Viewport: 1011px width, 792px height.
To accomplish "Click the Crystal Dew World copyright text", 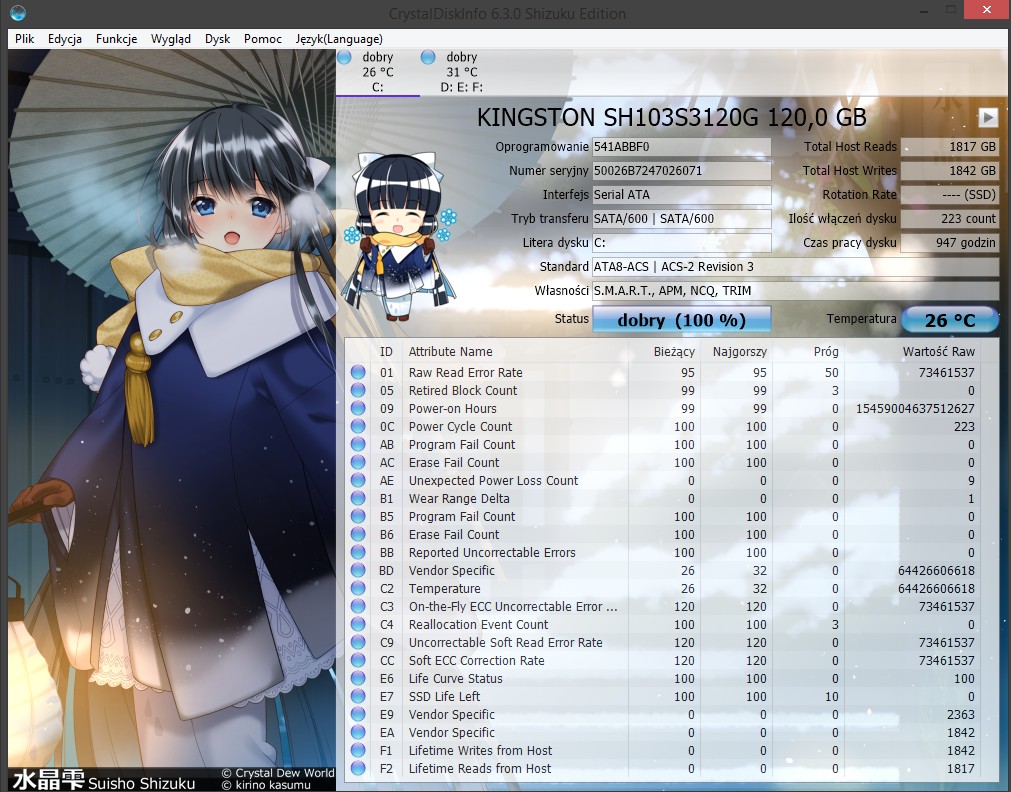I will 278,773.
